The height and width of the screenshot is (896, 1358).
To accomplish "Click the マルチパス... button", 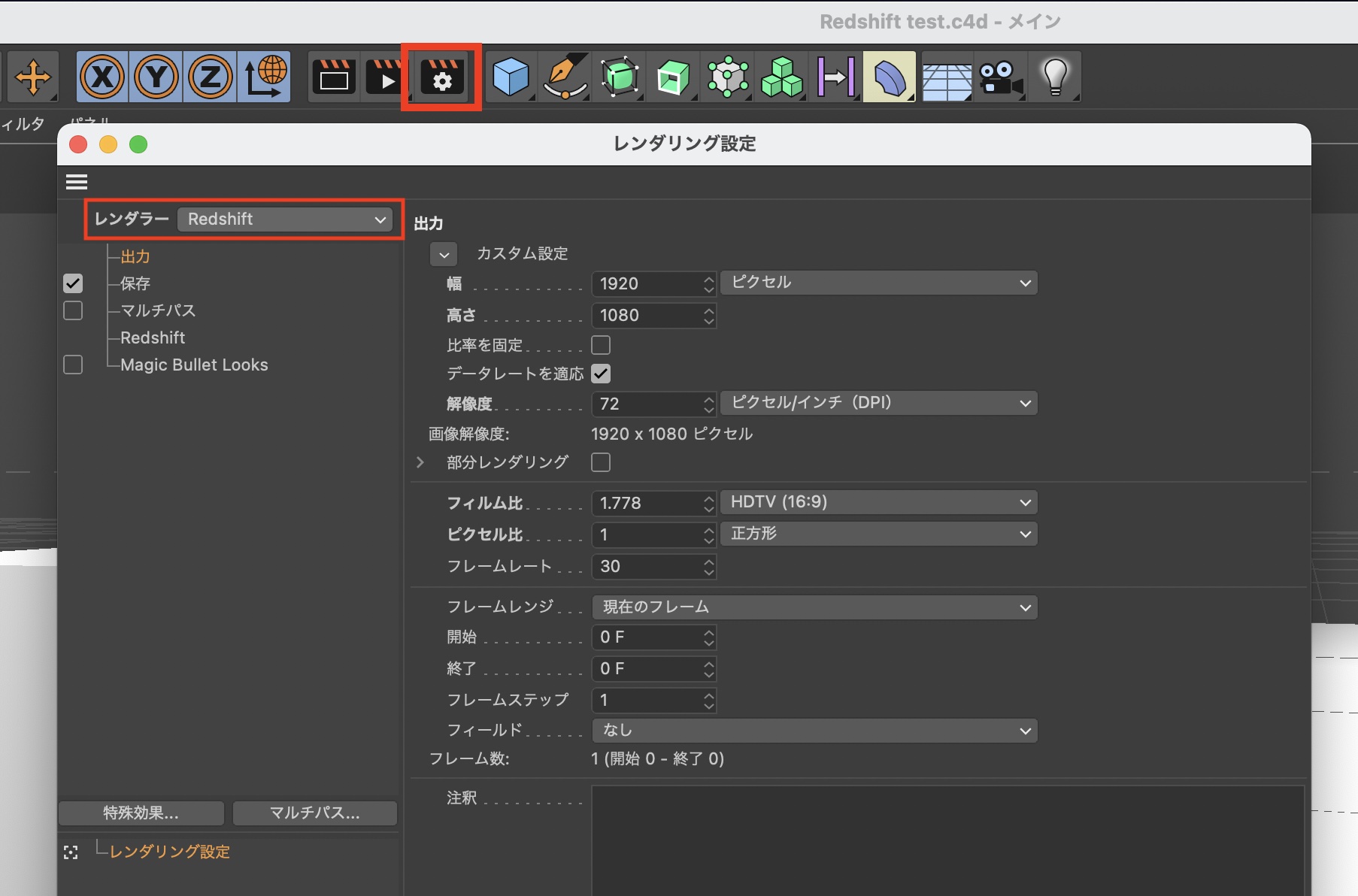I will (314, 813).
